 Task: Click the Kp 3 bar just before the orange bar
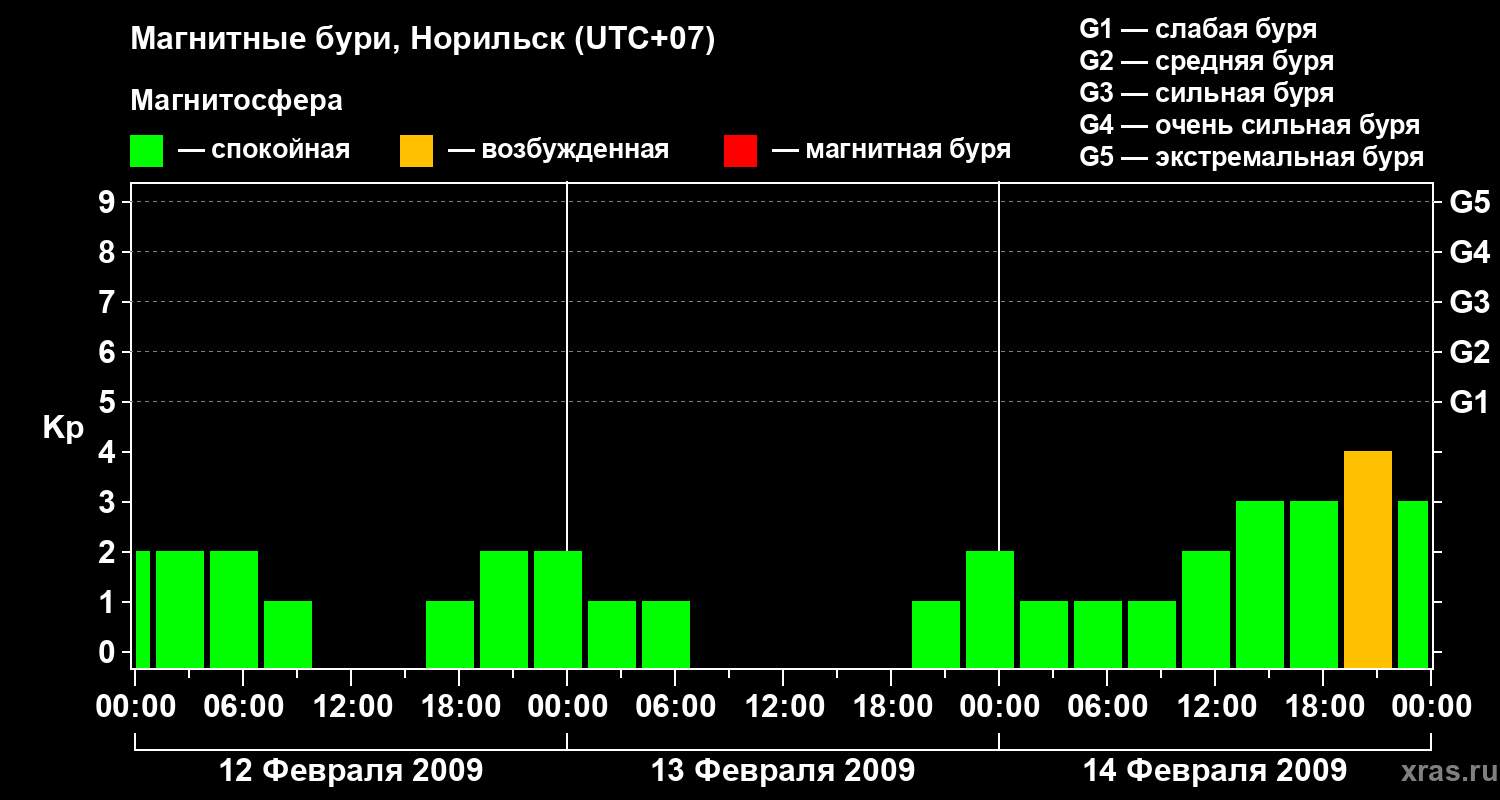coord(1314,585)
